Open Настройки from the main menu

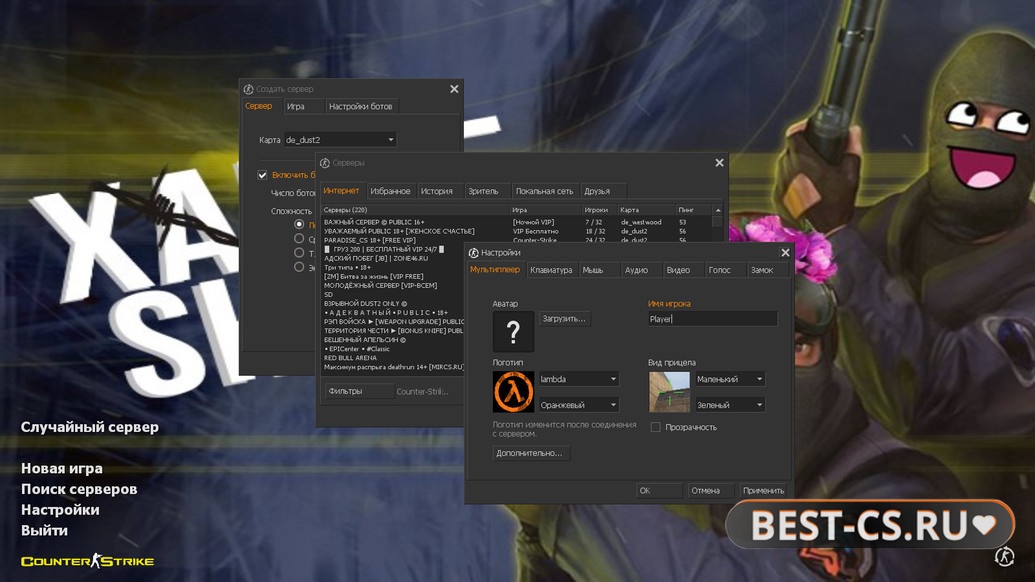(60, 510)
